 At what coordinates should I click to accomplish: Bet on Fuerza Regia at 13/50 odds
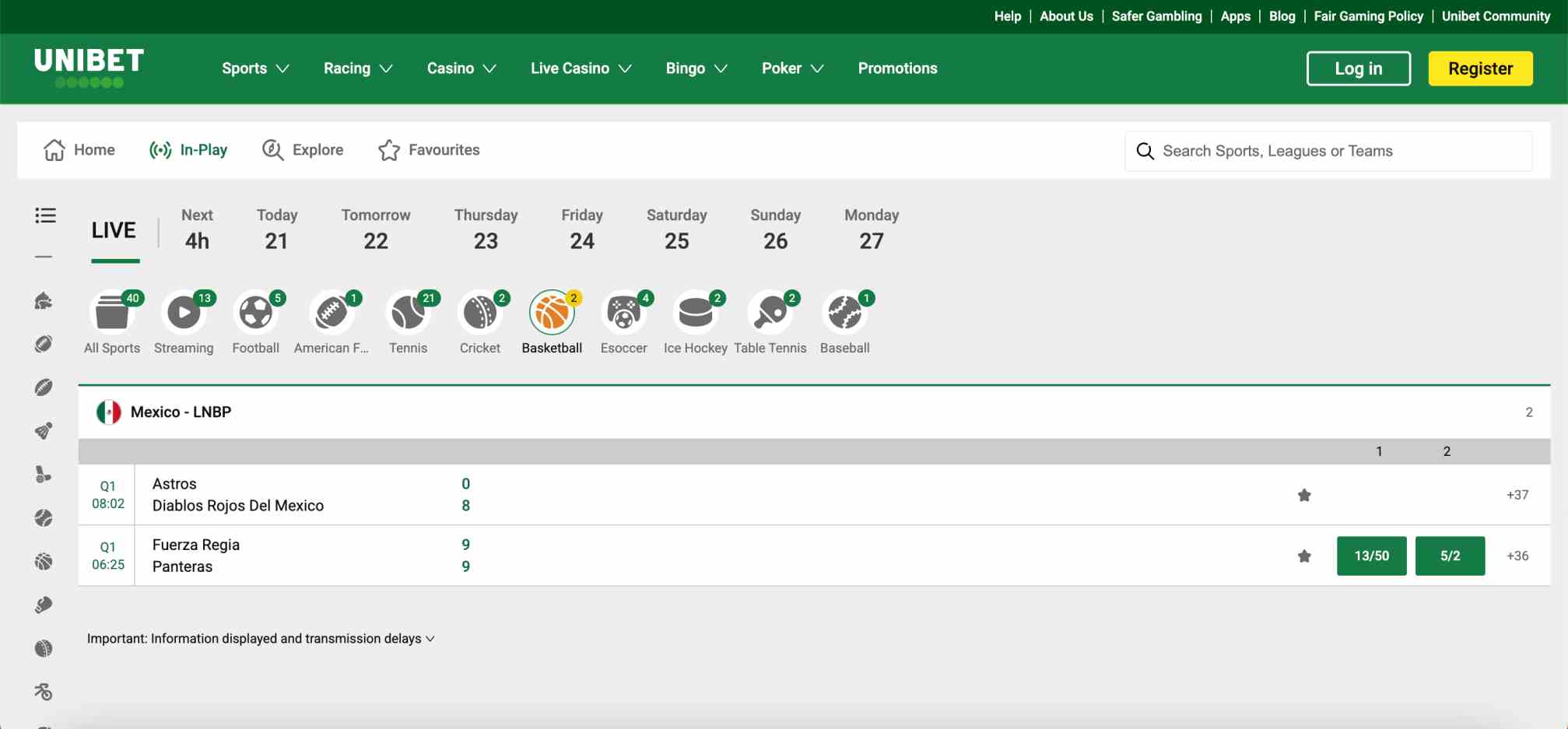tap(1371, 556)
